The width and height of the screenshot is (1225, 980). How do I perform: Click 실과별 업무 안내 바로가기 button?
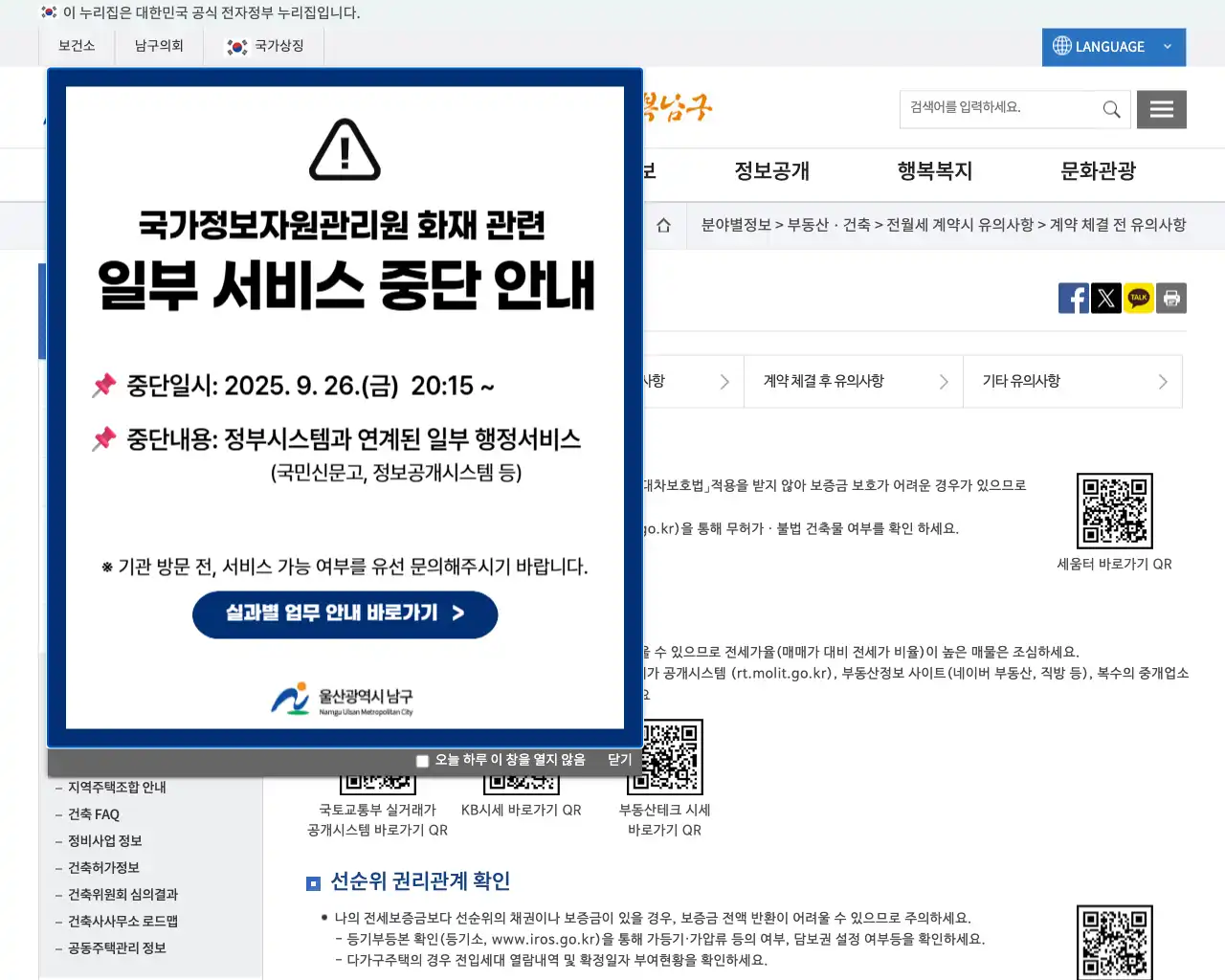[x=345, y=614]
